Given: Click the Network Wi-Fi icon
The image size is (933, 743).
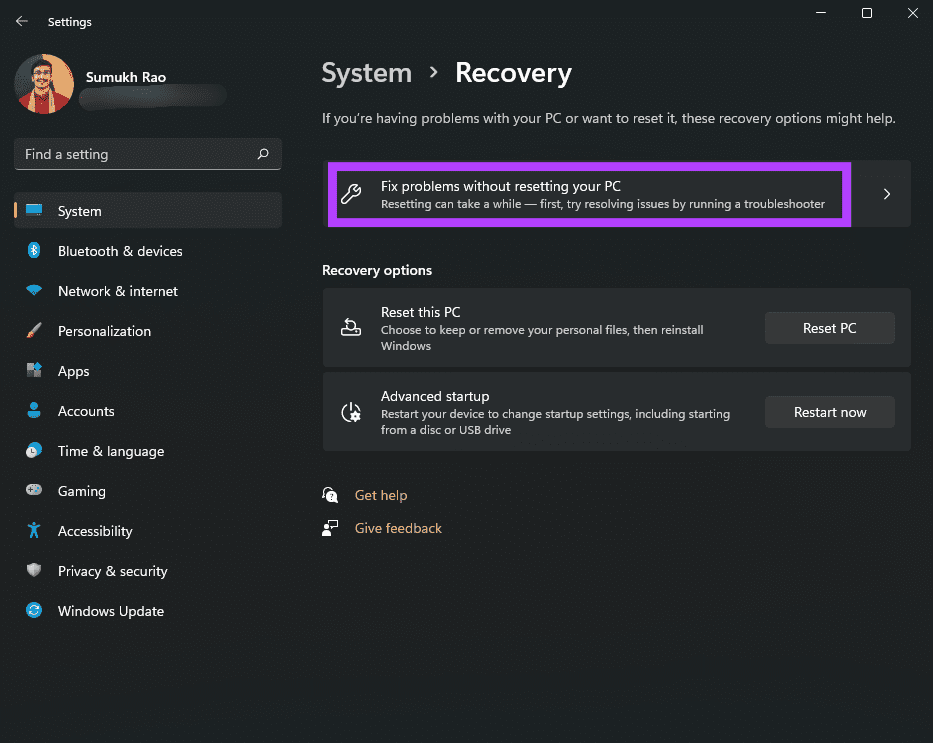Looking at the screenshot, I should coord(34,290).
